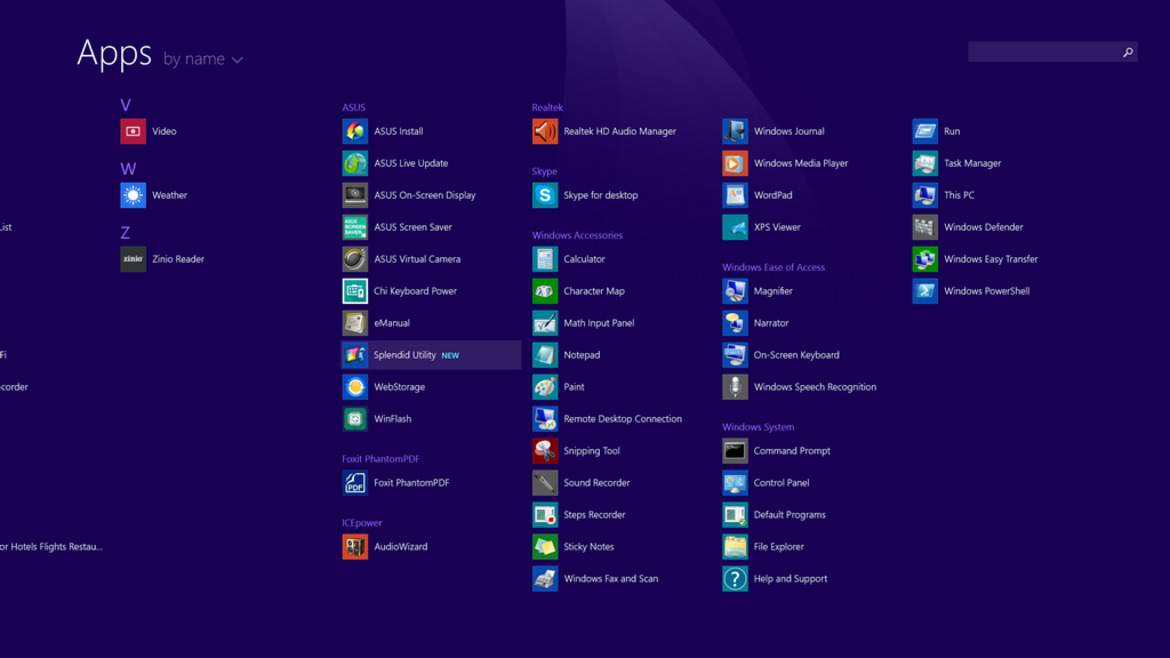The height and width of the screenshot is (658, 1170).
Task: Launch the Paint icon
Action: click(545, 387)
